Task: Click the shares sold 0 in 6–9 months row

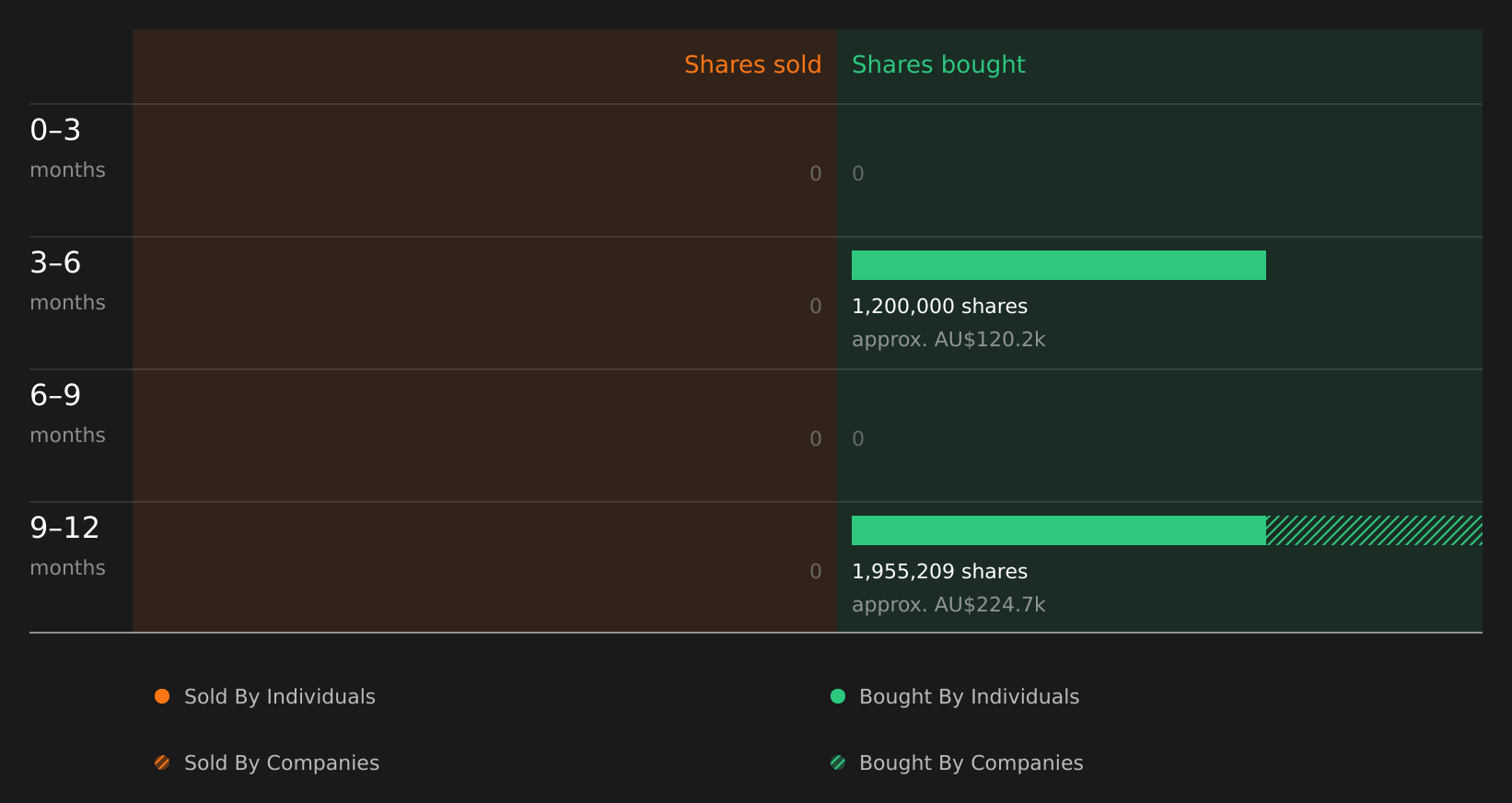Action: pos(816,439)
